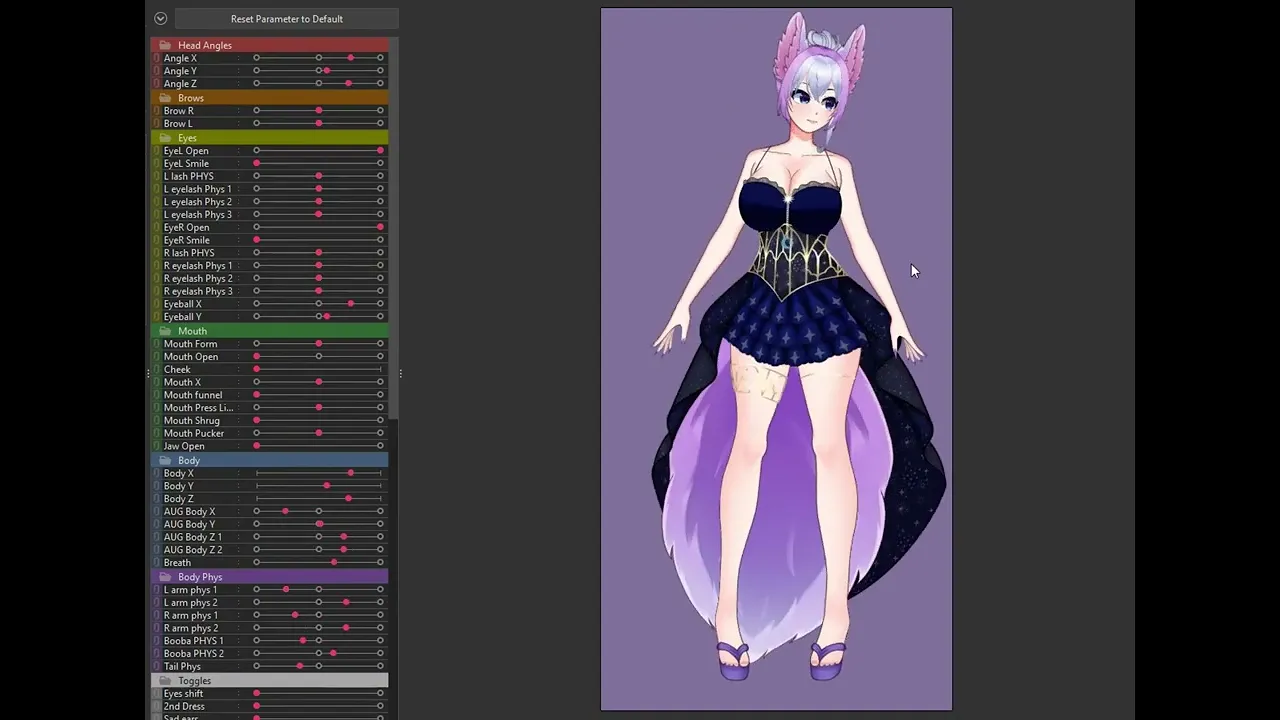
Task: Click the bracket icon left of Cheek
Action: [157, 370]
